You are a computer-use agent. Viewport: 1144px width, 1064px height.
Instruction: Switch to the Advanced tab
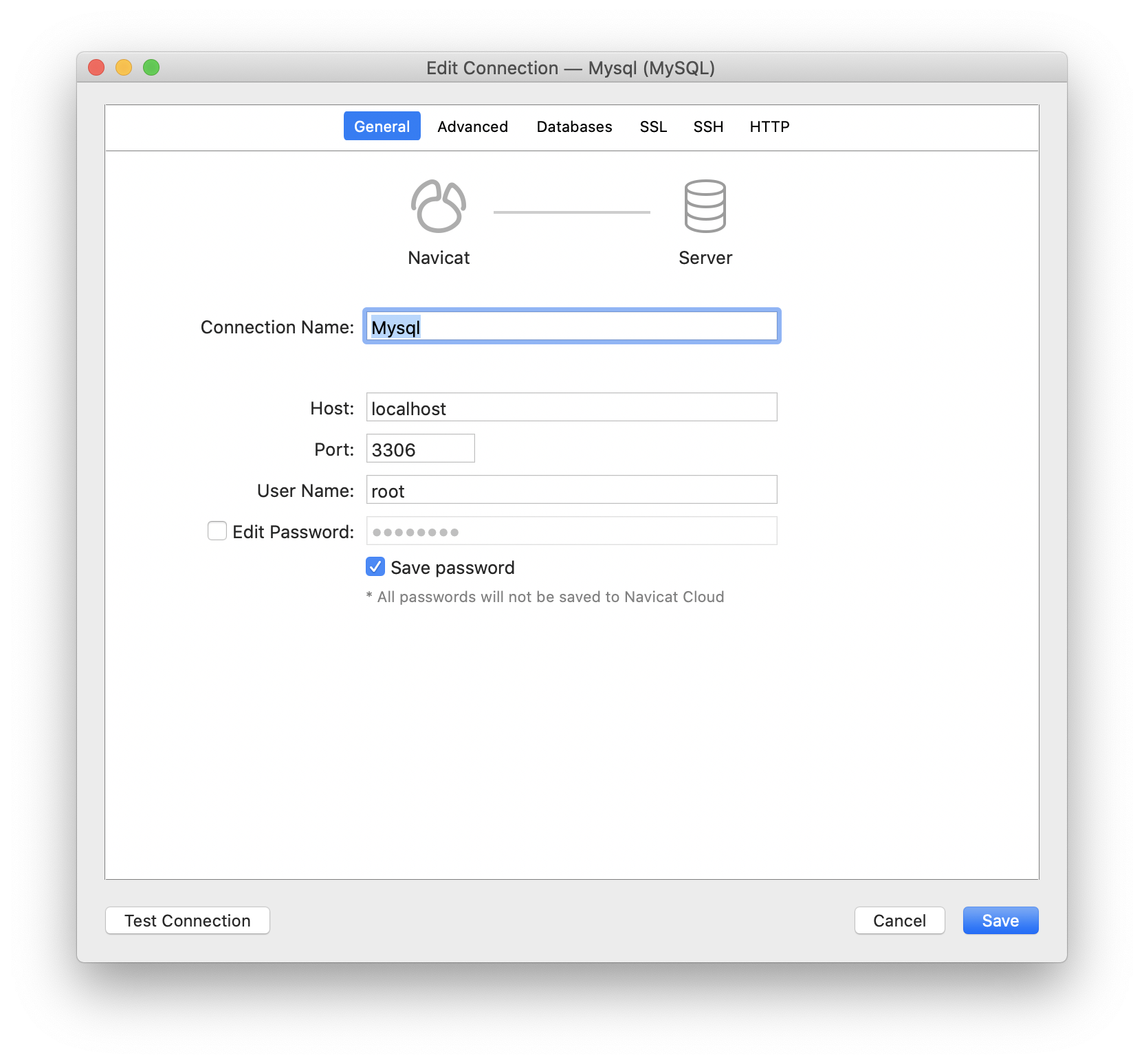click(x=472, y=126)
